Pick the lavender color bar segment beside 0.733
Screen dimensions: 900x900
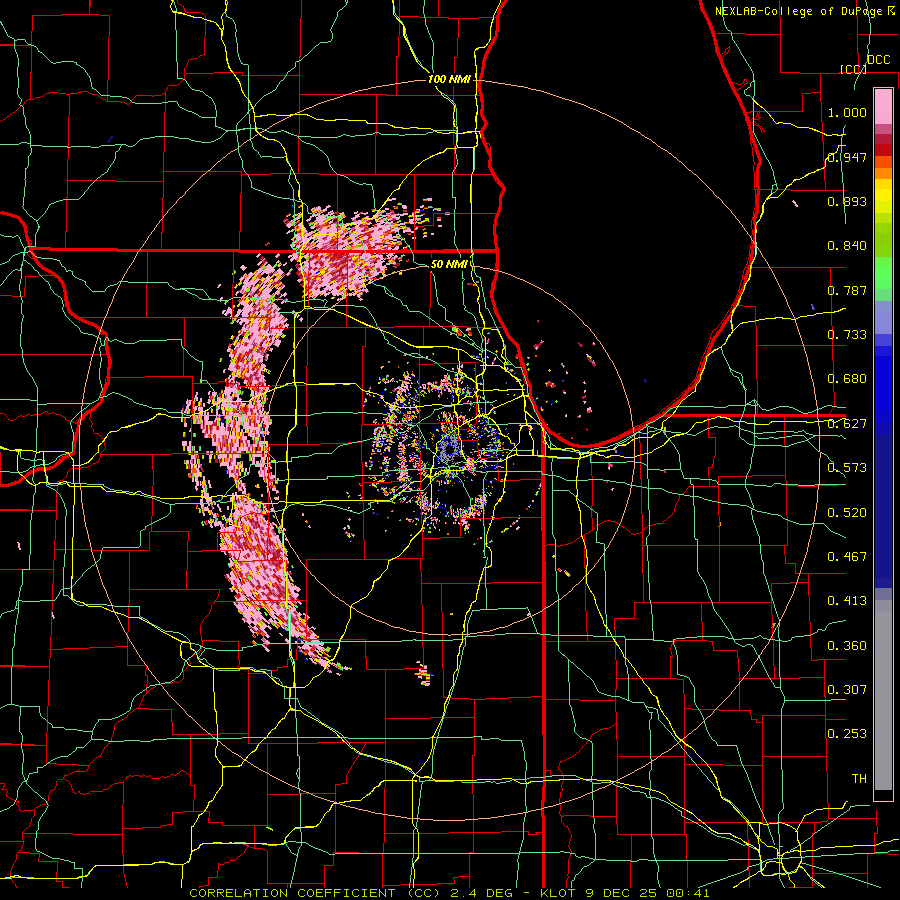[x=883, y=319]
